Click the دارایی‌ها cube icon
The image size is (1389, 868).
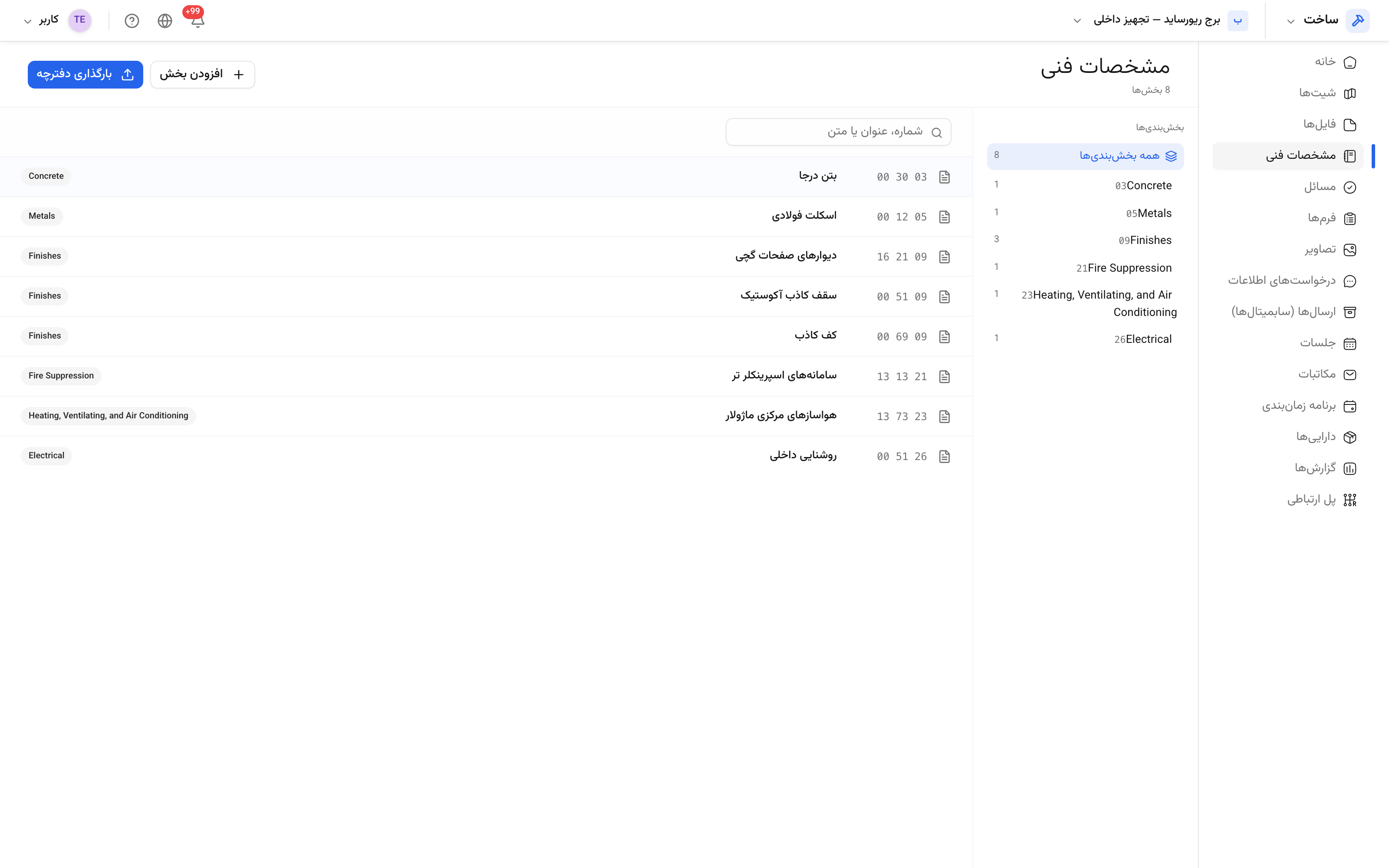1350,437
